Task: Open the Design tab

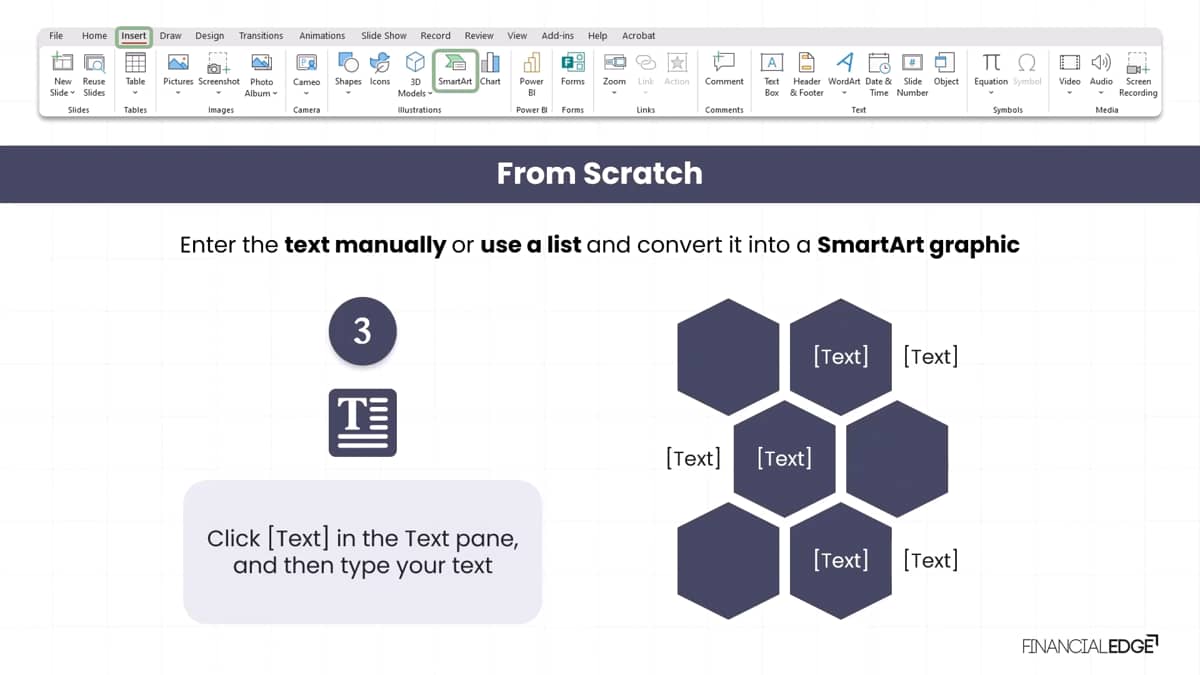Action: [210, 36]
